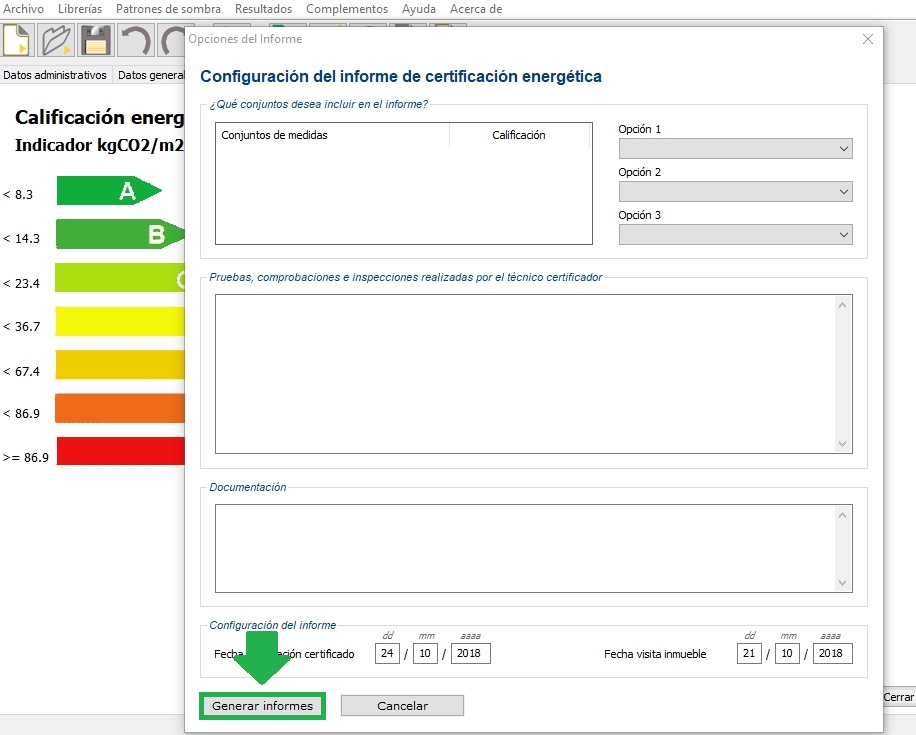Click the Fecha visita inmueble year field
This screenshot has width=916, height=735.
click(x=832, y=654)
